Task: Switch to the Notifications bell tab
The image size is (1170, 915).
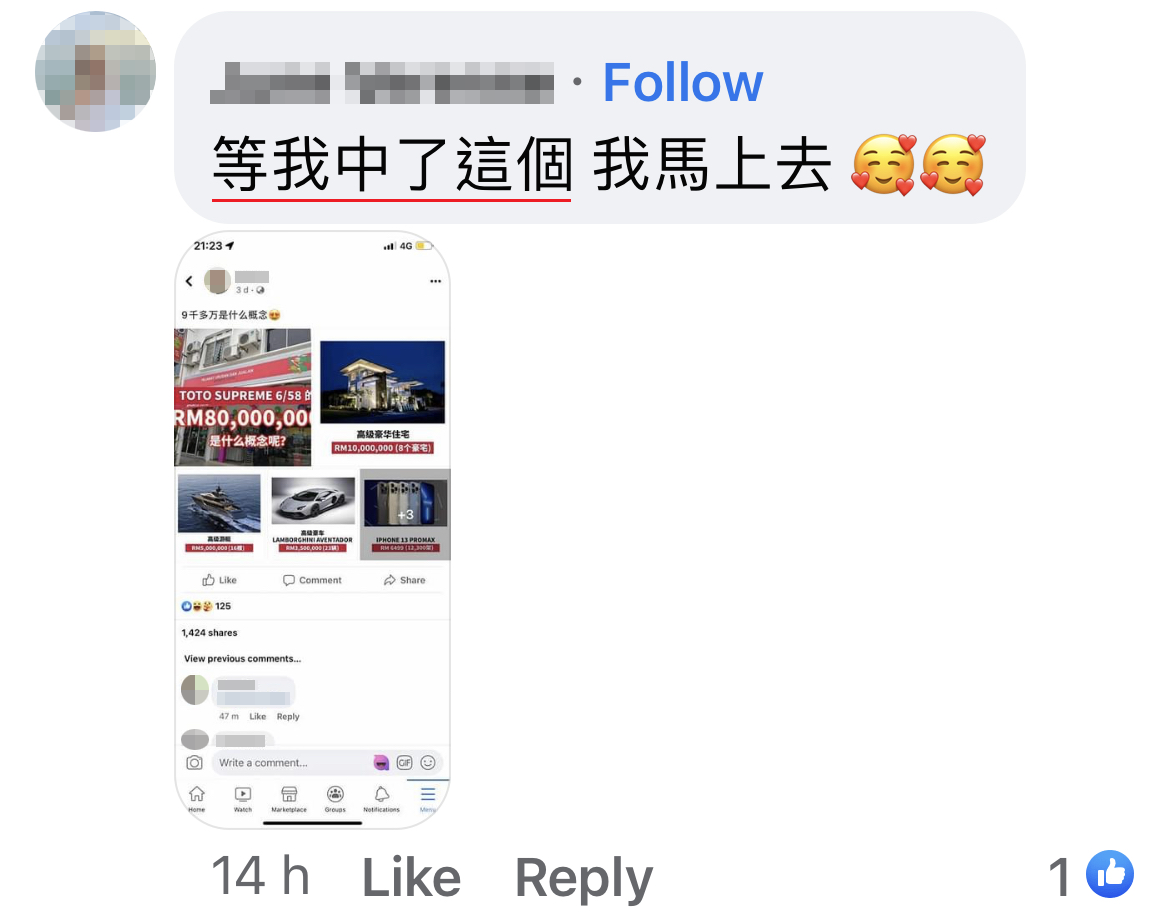Action: [x=381, y=799]
